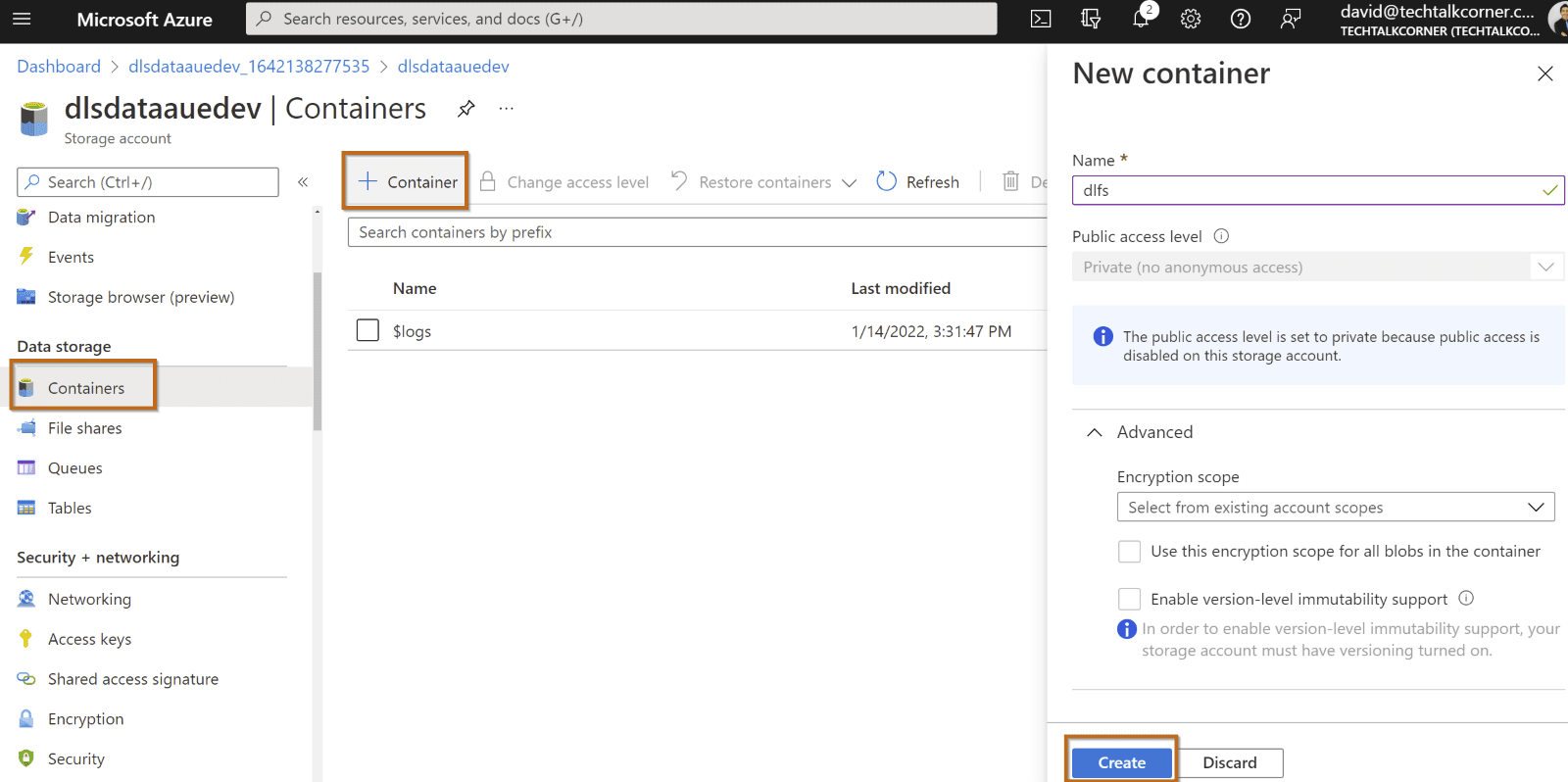Open the Feedback icon in the top bar
Screen dimensions: 1568x782
pyautogui.click(x=1291, y=19)
